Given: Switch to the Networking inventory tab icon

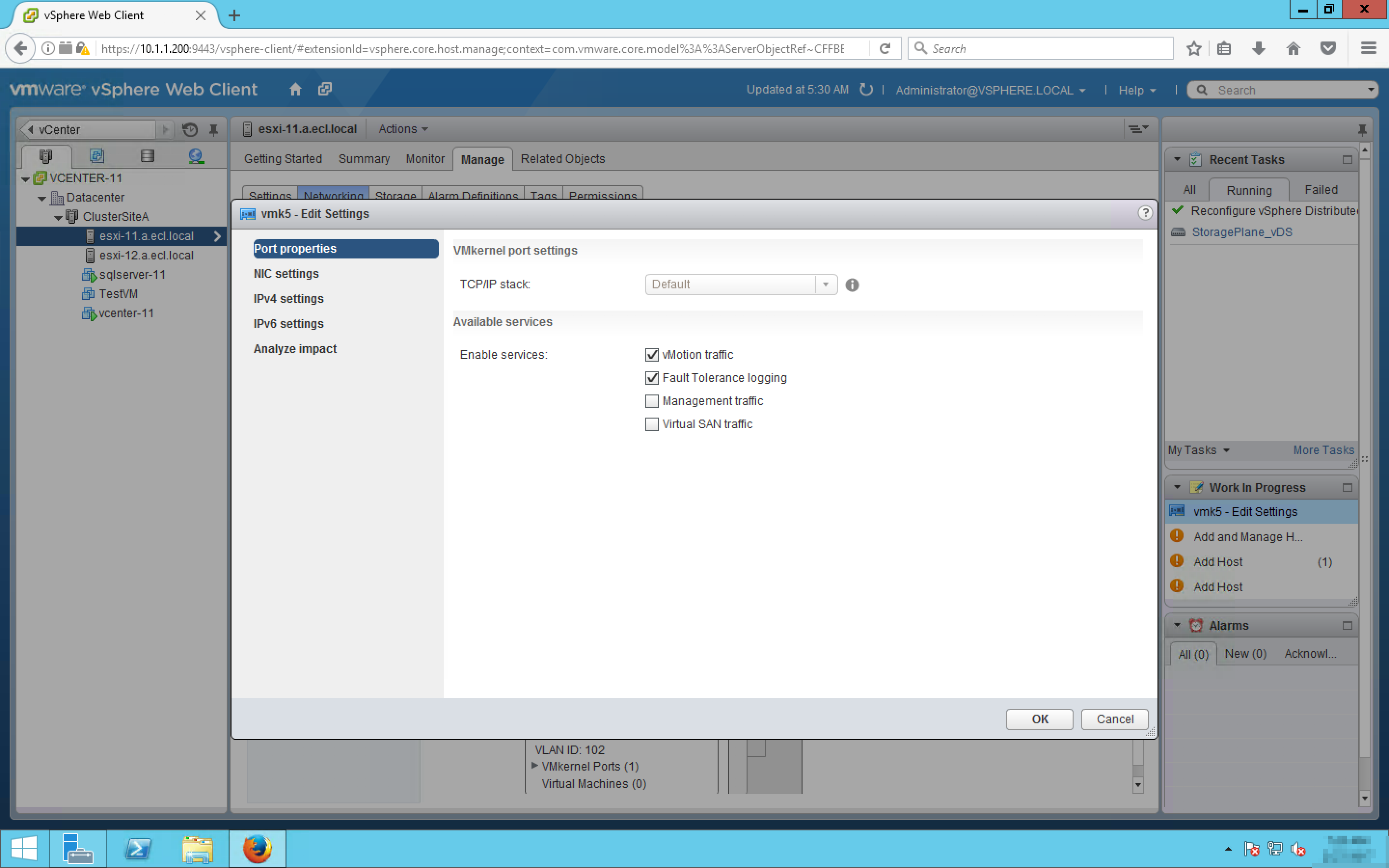Looking at the screenshot, I should (x=196, y=156).
